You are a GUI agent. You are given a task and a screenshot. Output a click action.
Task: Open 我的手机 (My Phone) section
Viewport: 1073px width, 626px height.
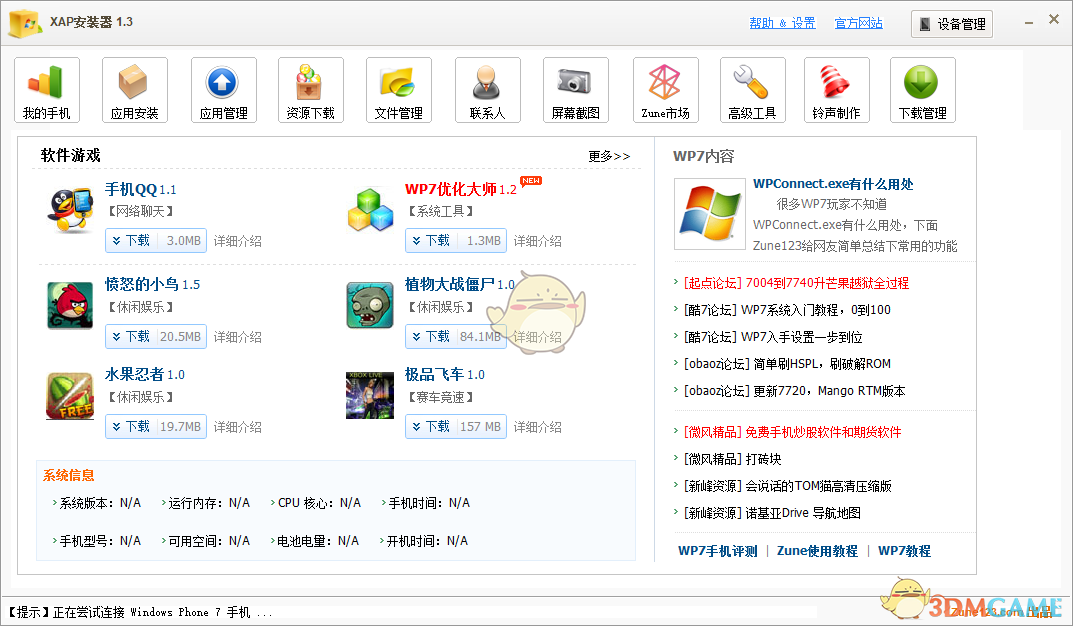(x=47, y=90)
